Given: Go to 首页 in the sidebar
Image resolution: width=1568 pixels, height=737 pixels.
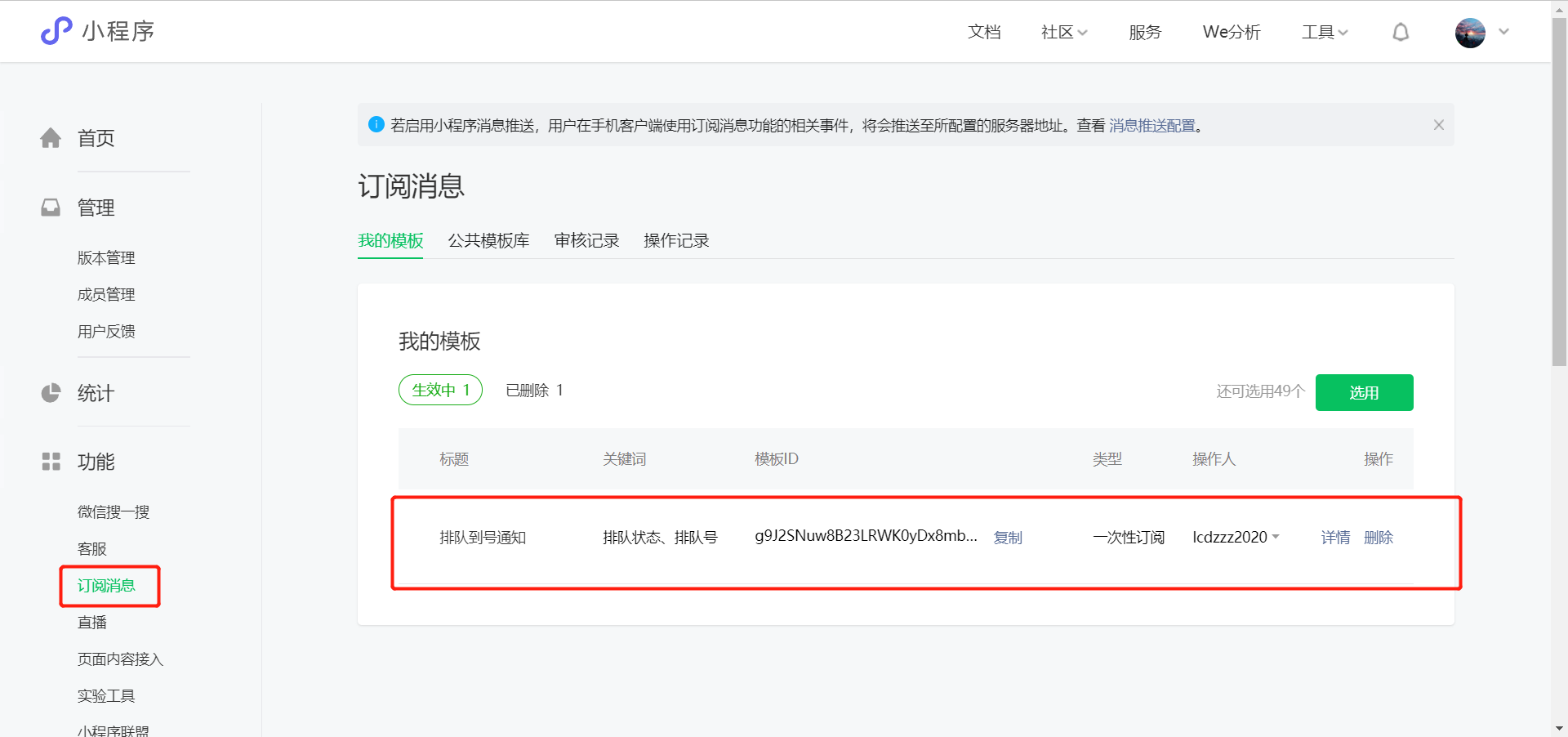Looking at the screenshot, I should [x=96, y=138].
